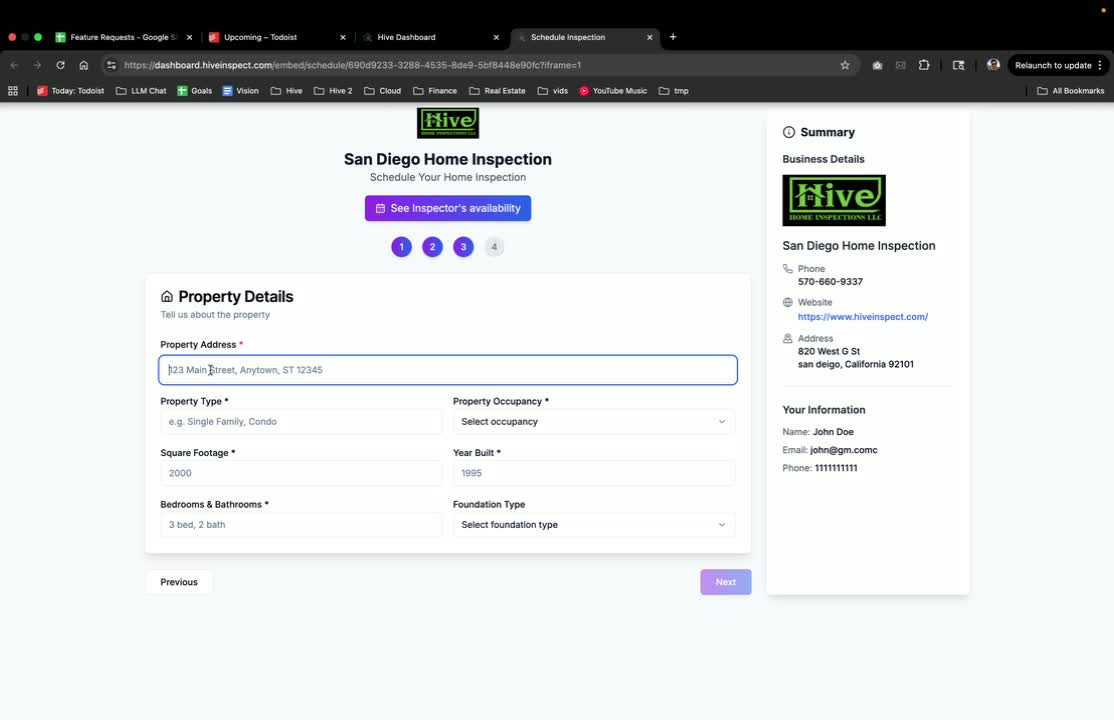Screen dimensions: 1114x720
Task: Open the vids bookmark folder
Action: click(x=553, y=91)
